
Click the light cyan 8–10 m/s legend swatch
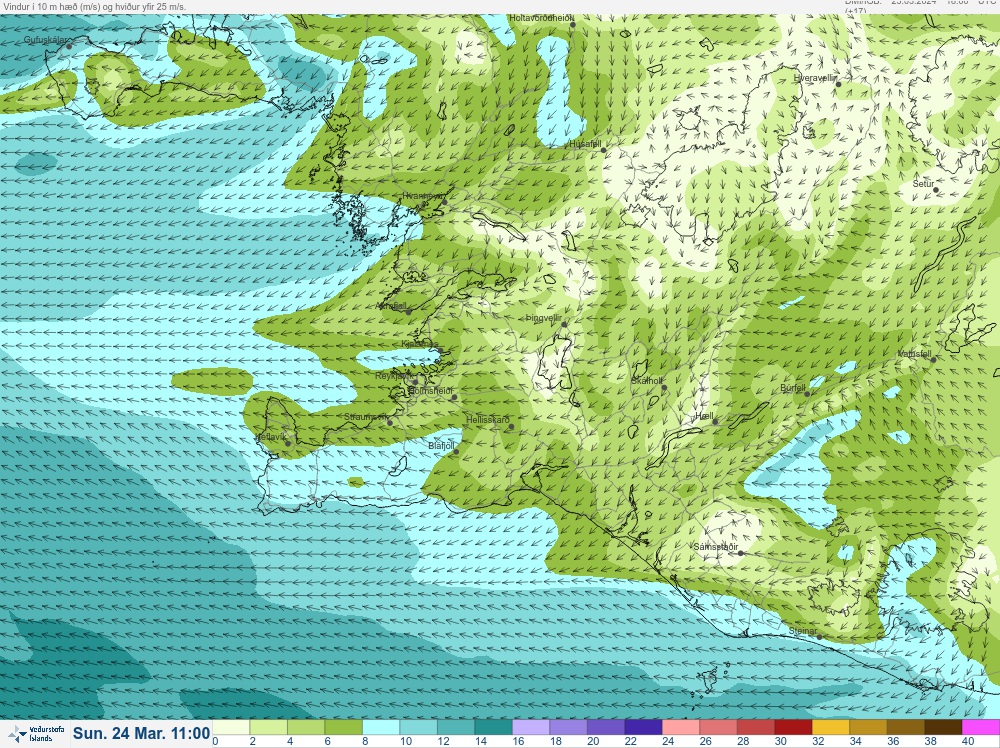[381, 728]
